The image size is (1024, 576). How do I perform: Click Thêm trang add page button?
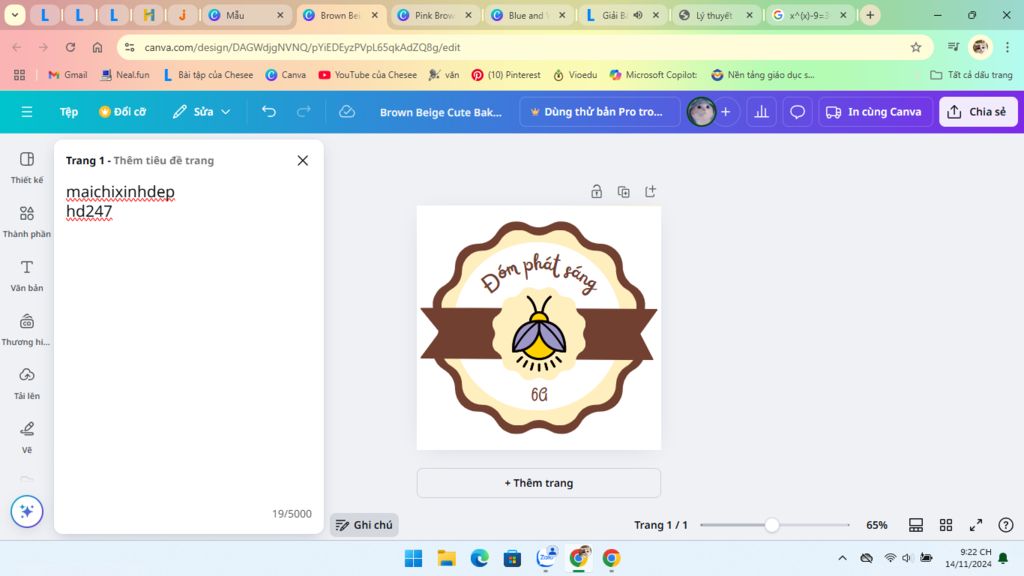coord(539,483)
